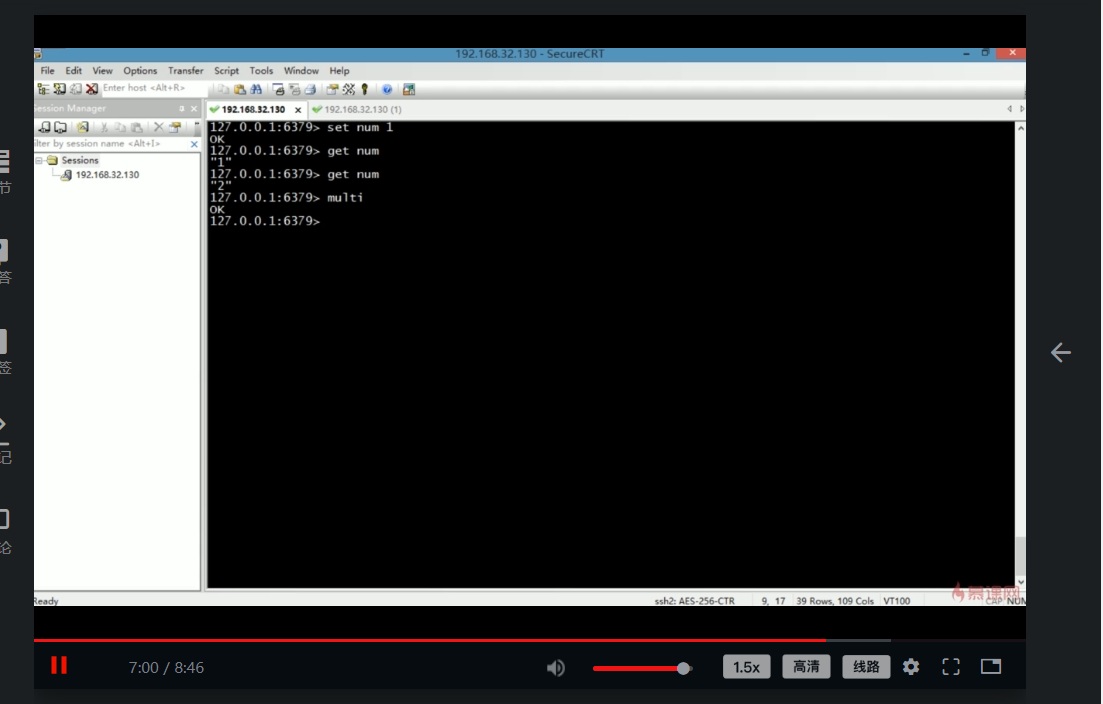The image size is (1103, 704).
Task: Click the printer Print icon
Action: pos(310,89)
